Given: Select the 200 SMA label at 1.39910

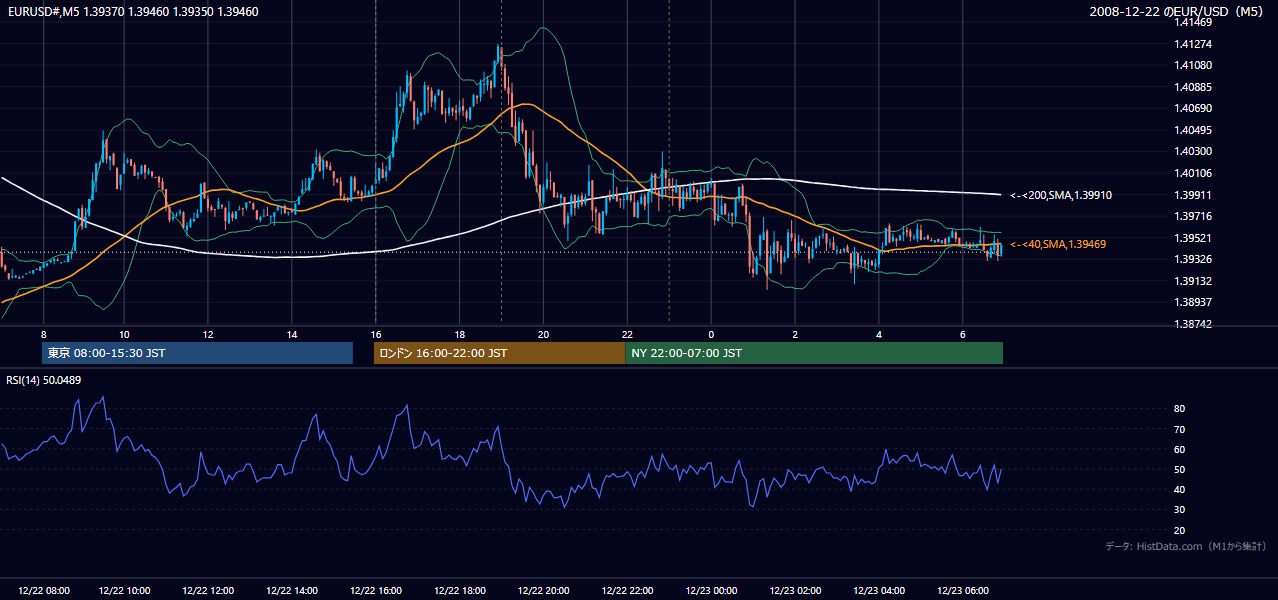Looking at the screenshot, I should click(1061, 195).
